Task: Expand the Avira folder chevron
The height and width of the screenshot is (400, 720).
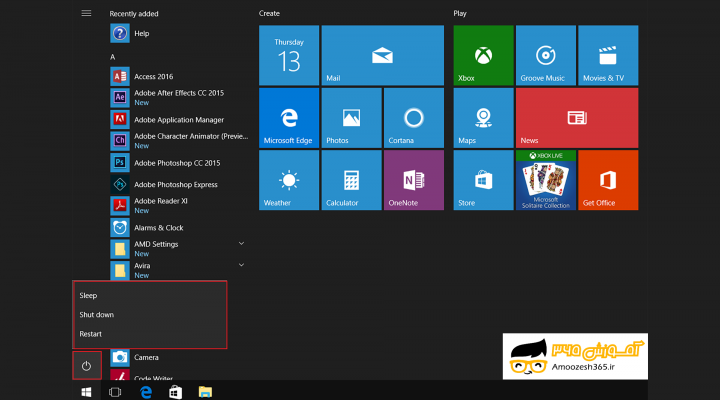Action: (x=241, y=265)
